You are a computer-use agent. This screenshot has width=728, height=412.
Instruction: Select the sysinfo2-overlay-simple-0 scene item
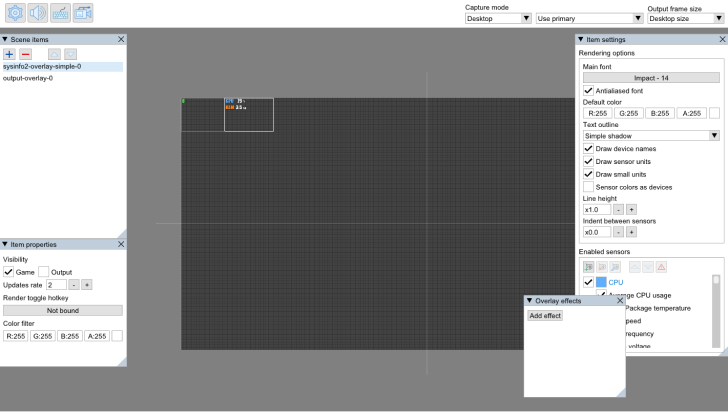42,66
